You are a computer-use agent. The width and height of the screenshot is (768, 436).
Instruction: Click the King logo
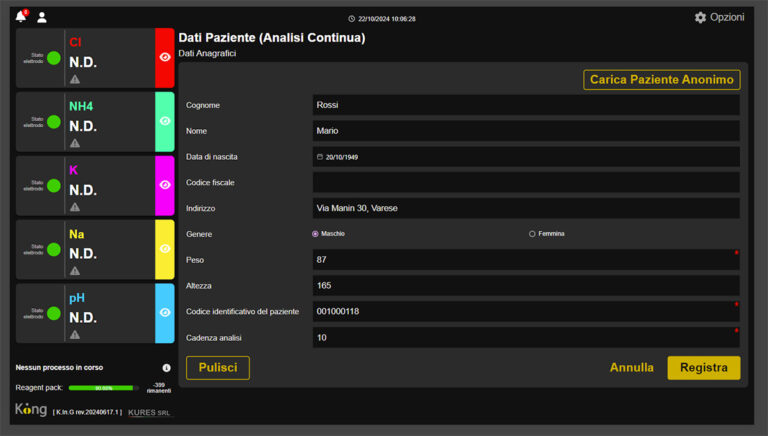point(31,409)
